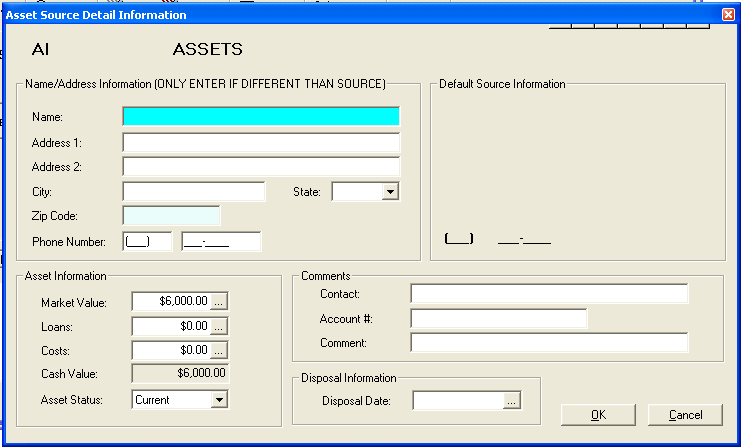
Task: Click the Asset Source Detail Information title
Action: click(x=96, y=15)
